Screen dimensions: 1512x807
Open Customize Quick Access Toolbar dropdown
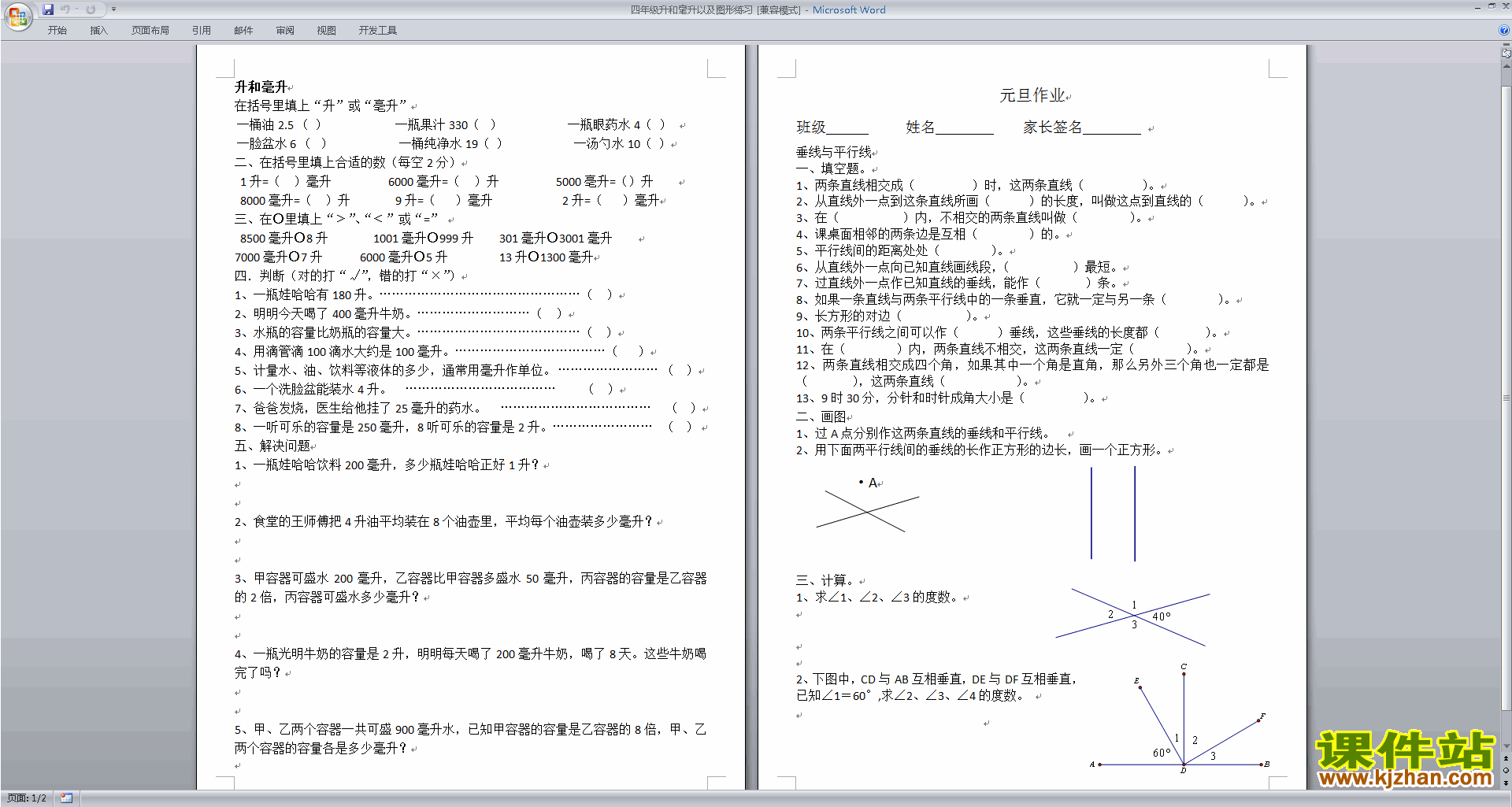pyautogui.click(x=113, y=9)
